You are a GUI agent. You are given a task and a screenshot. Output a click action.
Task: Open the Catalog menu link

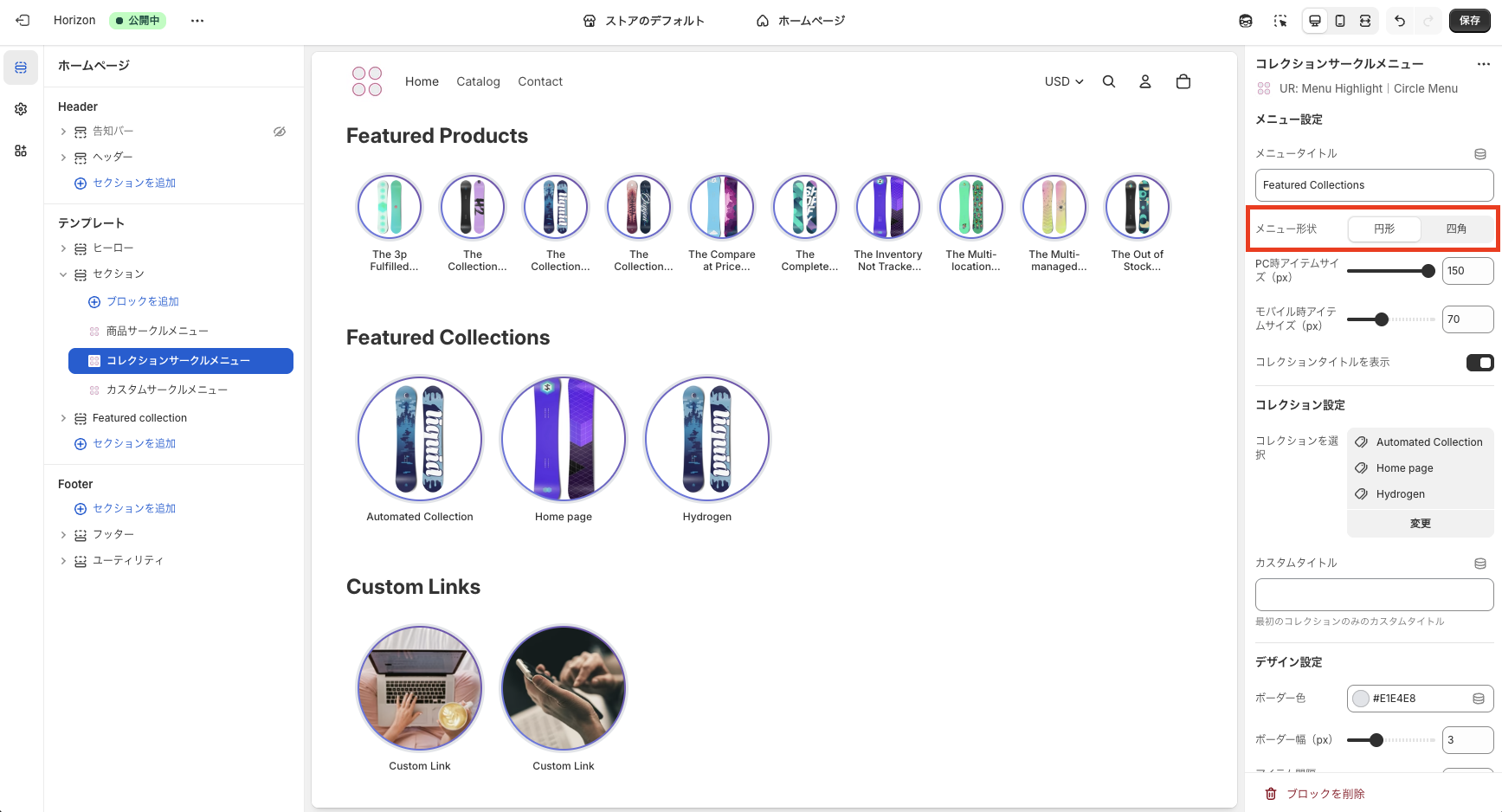point(478,81)
